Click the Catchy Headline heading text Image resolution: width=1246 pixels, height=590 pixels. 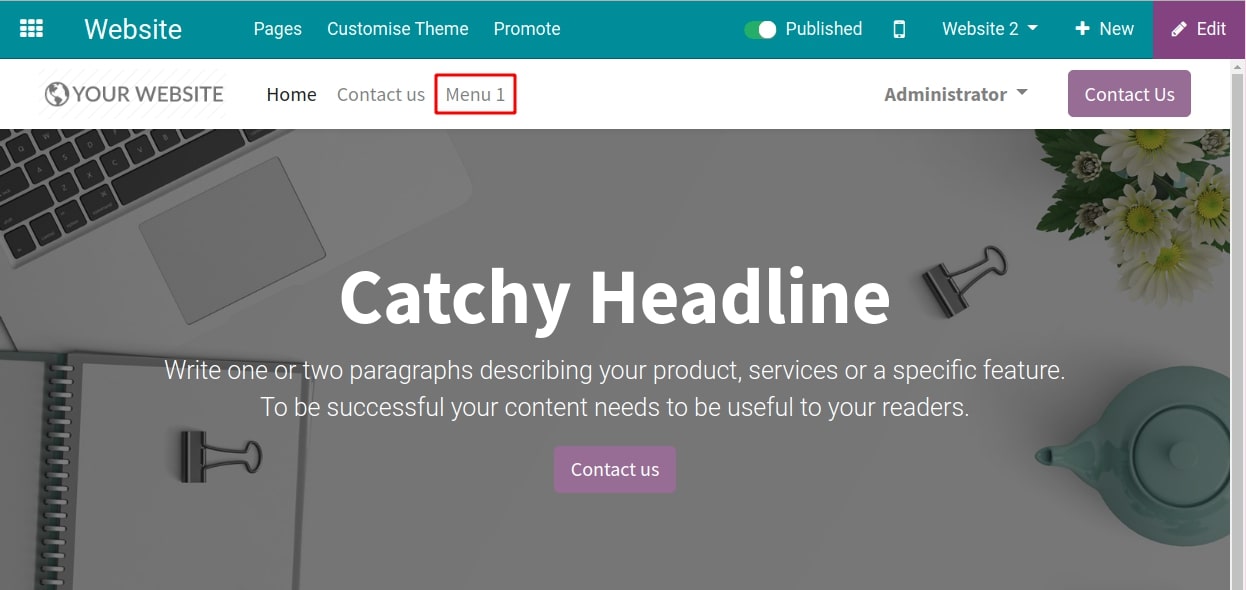[x=614, y=297]
